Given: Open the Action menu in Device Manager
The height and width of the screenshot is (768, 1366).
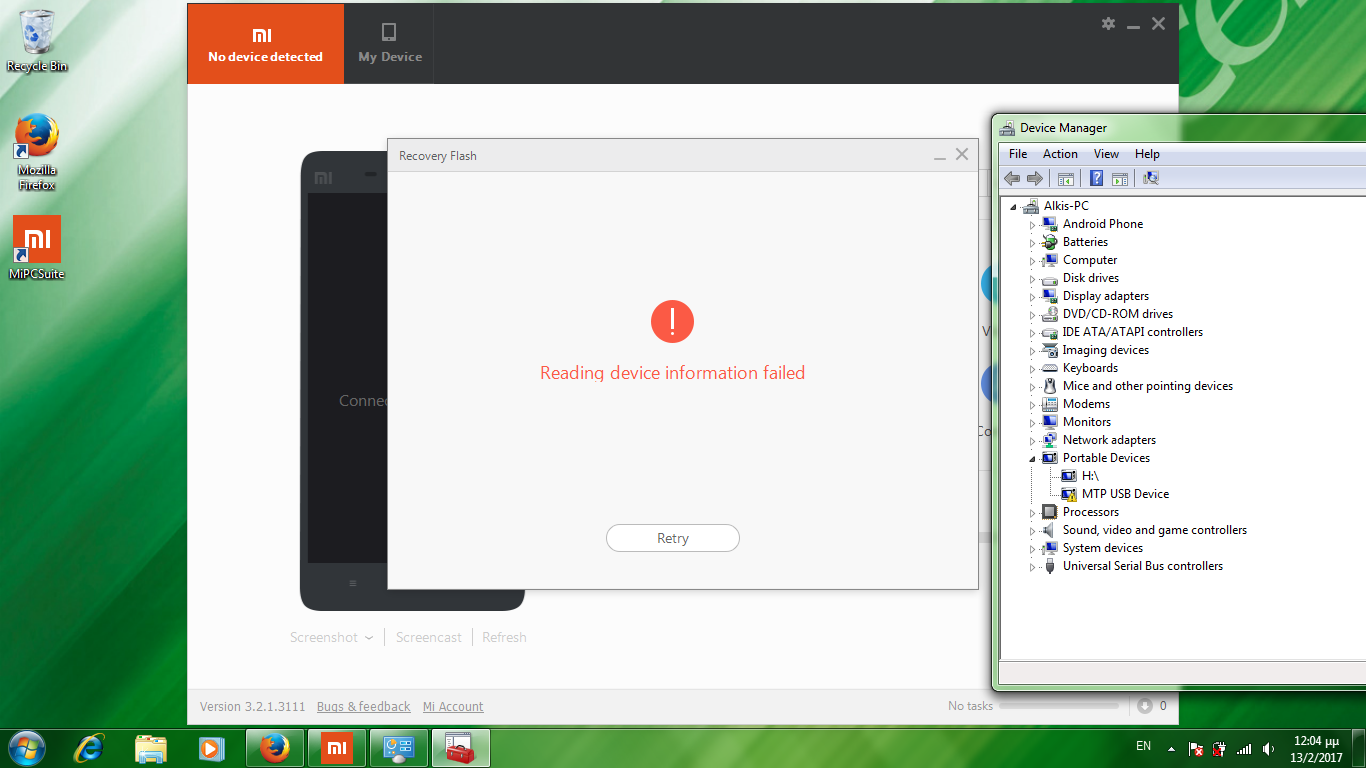Looking at the screenshot, I should coord(1060,154).
